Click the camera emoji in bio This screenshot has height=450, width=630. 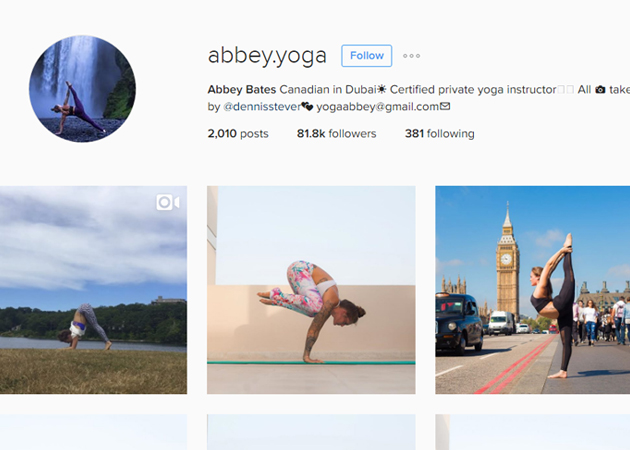click(600, 90)
